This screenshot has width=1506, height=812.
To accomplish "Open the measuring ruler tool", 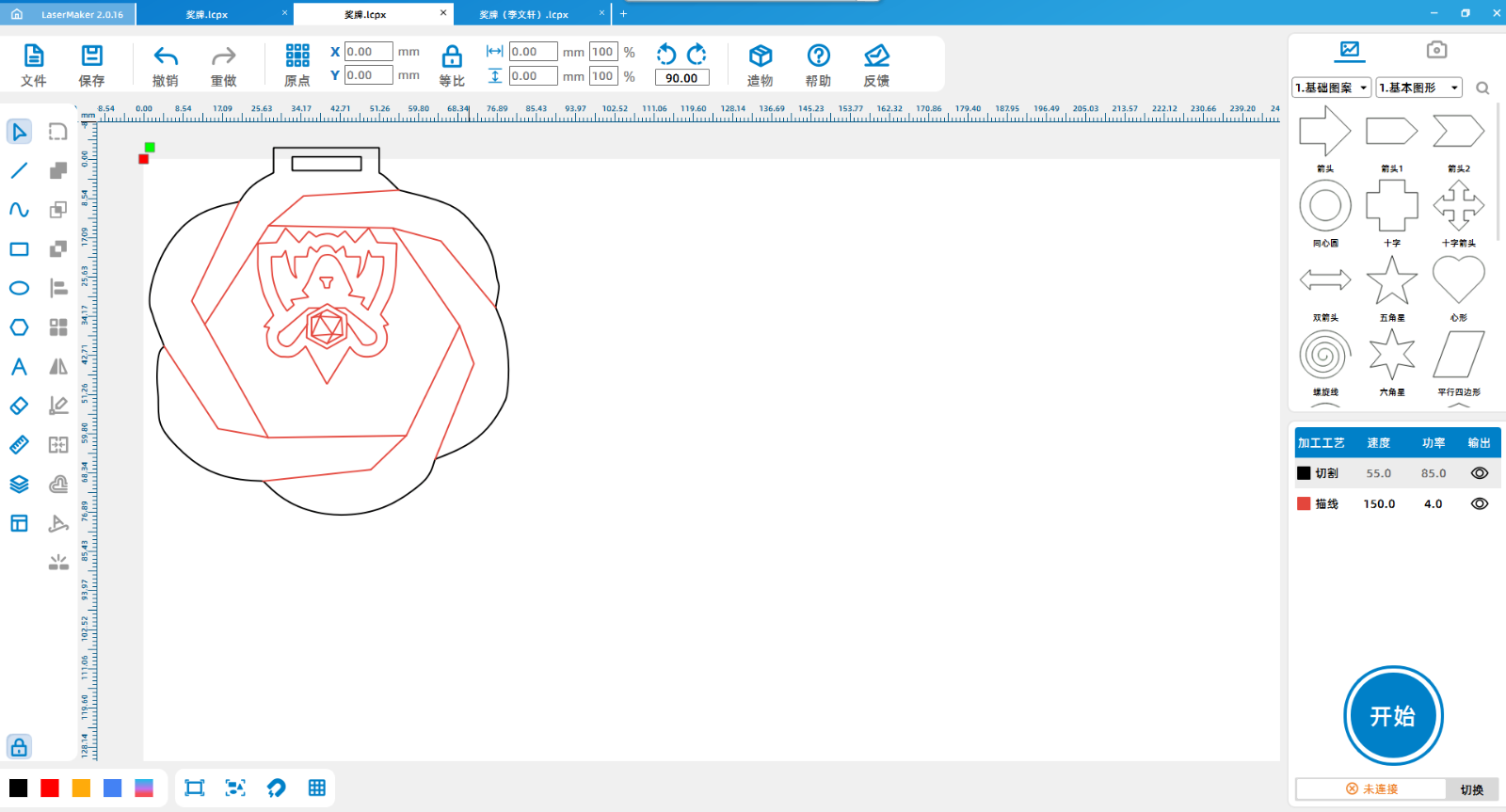I will (x=19, y=445).
